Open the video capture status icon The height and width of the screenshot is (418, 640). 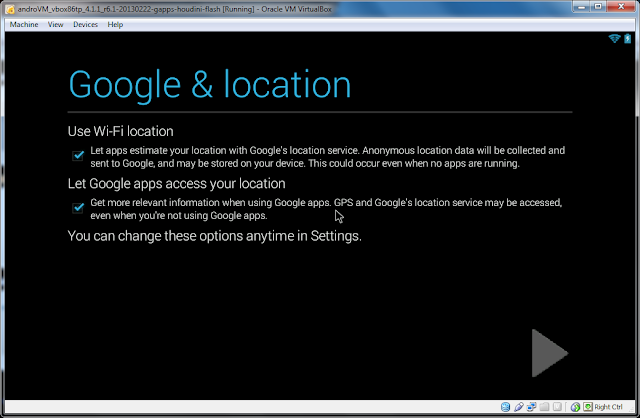coord(557,407)
